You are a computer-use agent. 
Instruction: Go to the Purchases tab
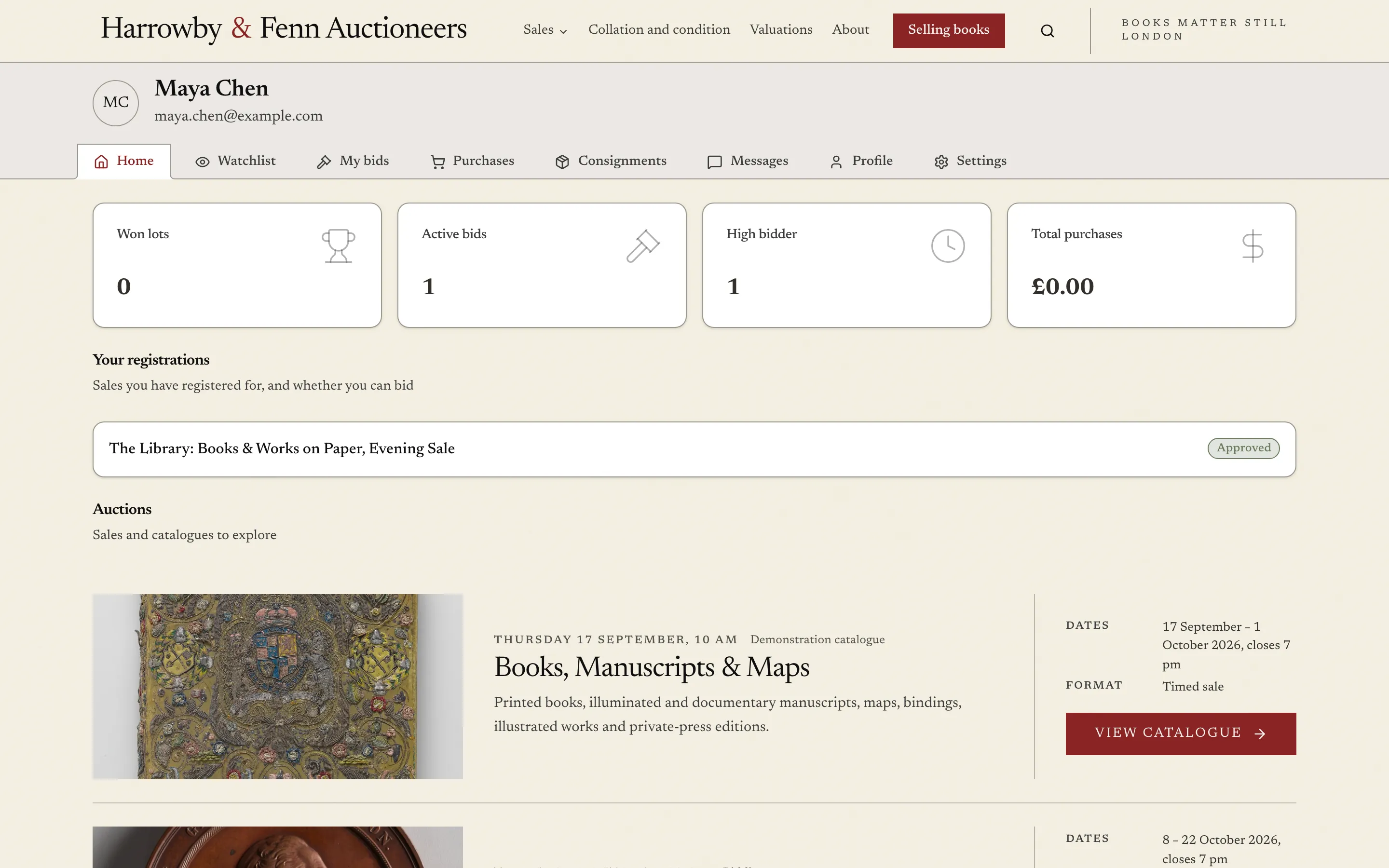[x=472, y=162]
